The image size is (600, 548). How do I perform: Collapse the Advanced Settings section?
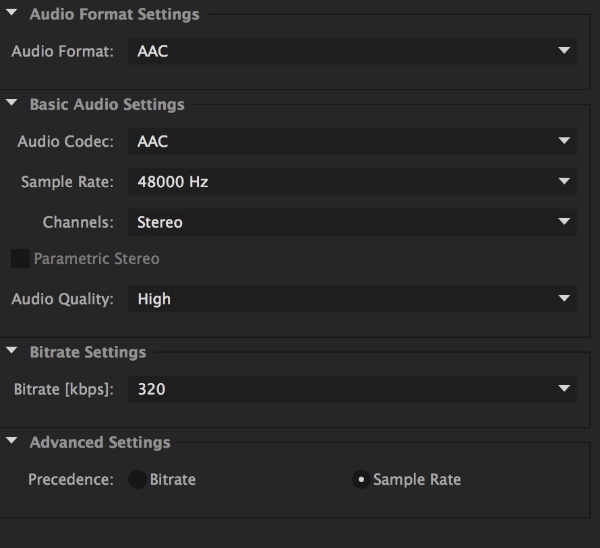pos(12,440)
